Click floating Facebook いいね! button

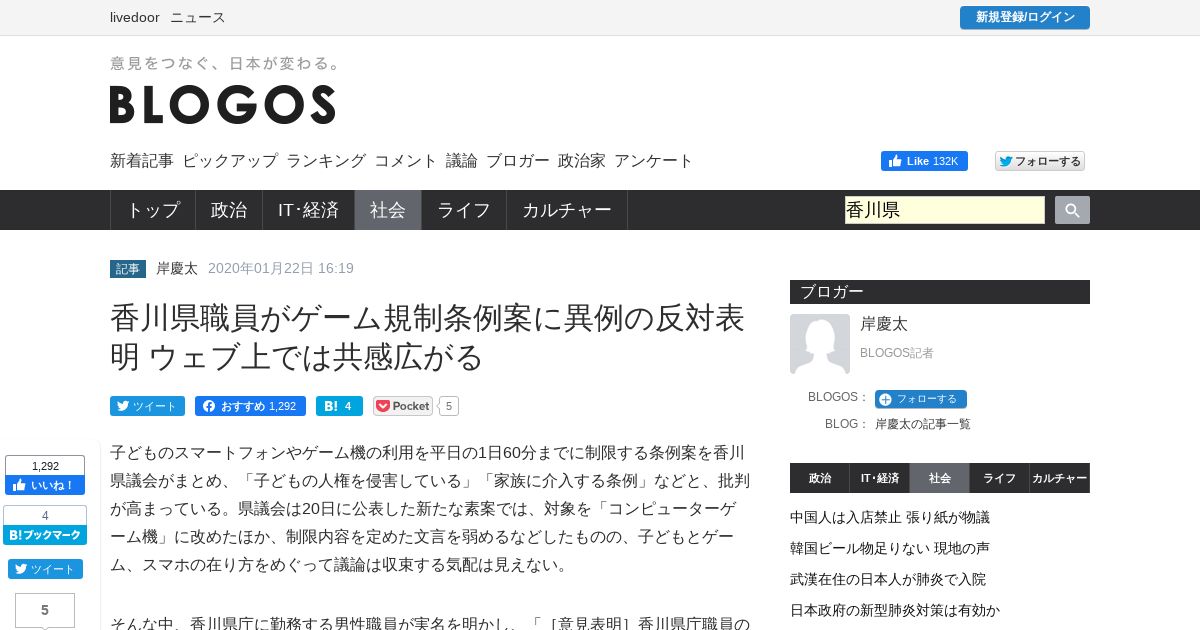45,485
